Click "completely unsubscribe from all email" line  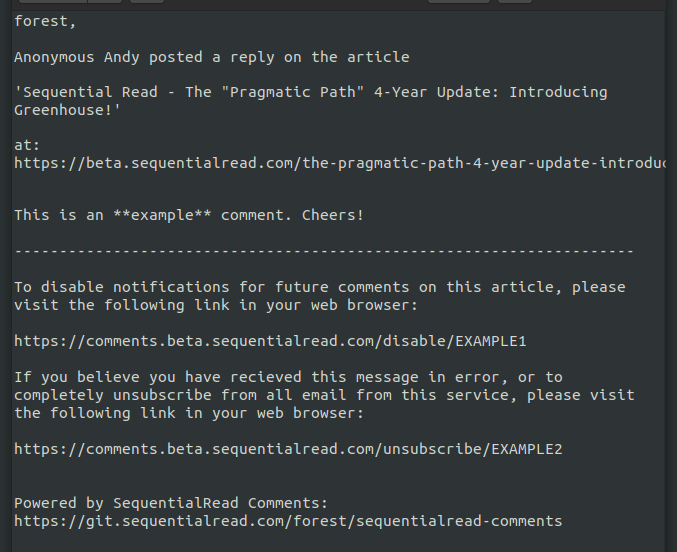click(170, 395)
